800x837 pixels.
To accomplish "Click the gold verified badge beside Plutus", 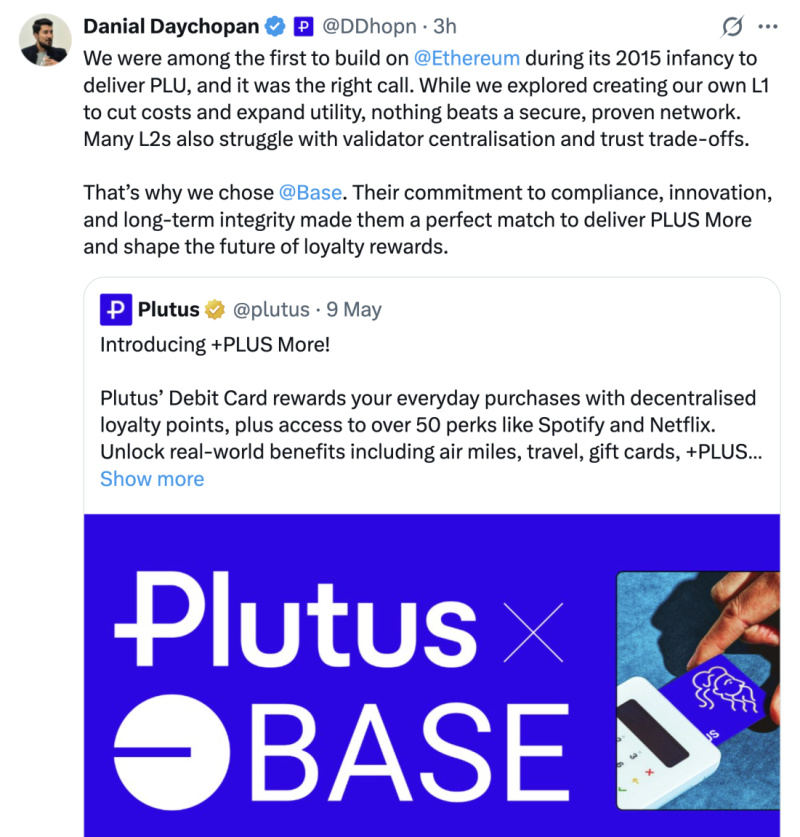I will (215, 310).
